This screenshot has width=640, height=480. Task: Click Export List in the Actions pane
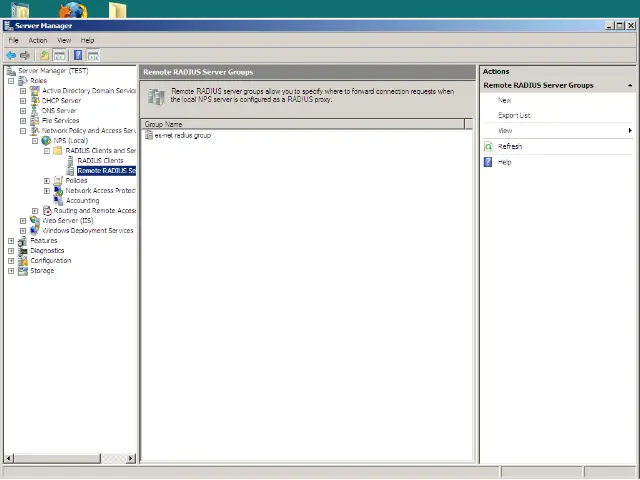click(514, 116)
